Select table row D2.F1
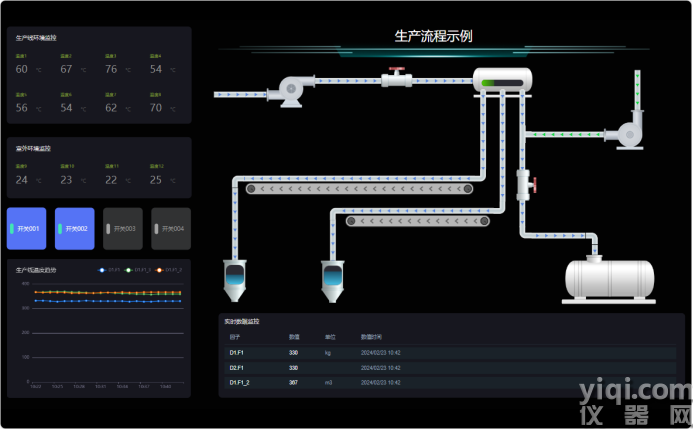Screen dimensions: 693x429 coord(450,368)
